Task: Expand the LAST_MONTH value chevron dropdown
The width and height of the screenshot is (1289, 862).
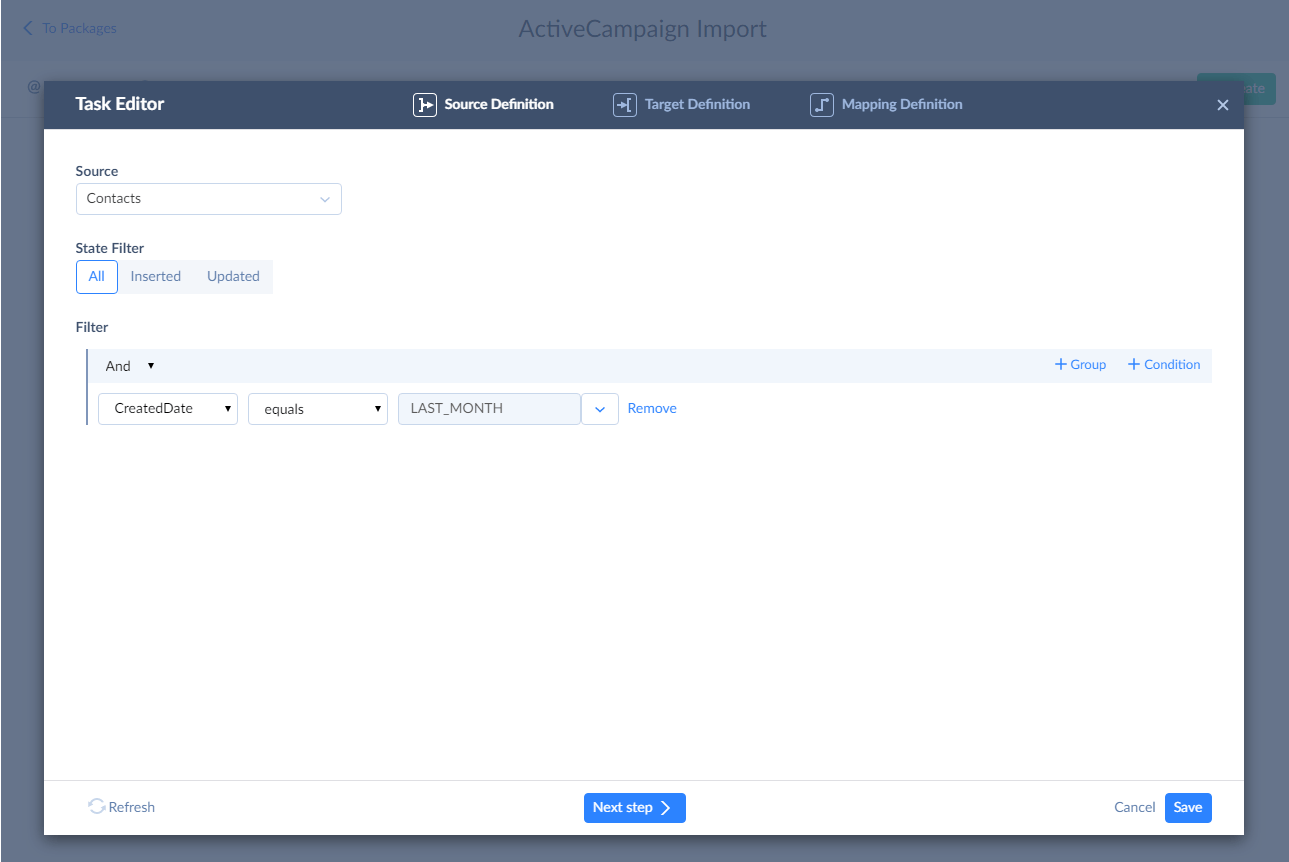Action: click(x=600, y=409)
